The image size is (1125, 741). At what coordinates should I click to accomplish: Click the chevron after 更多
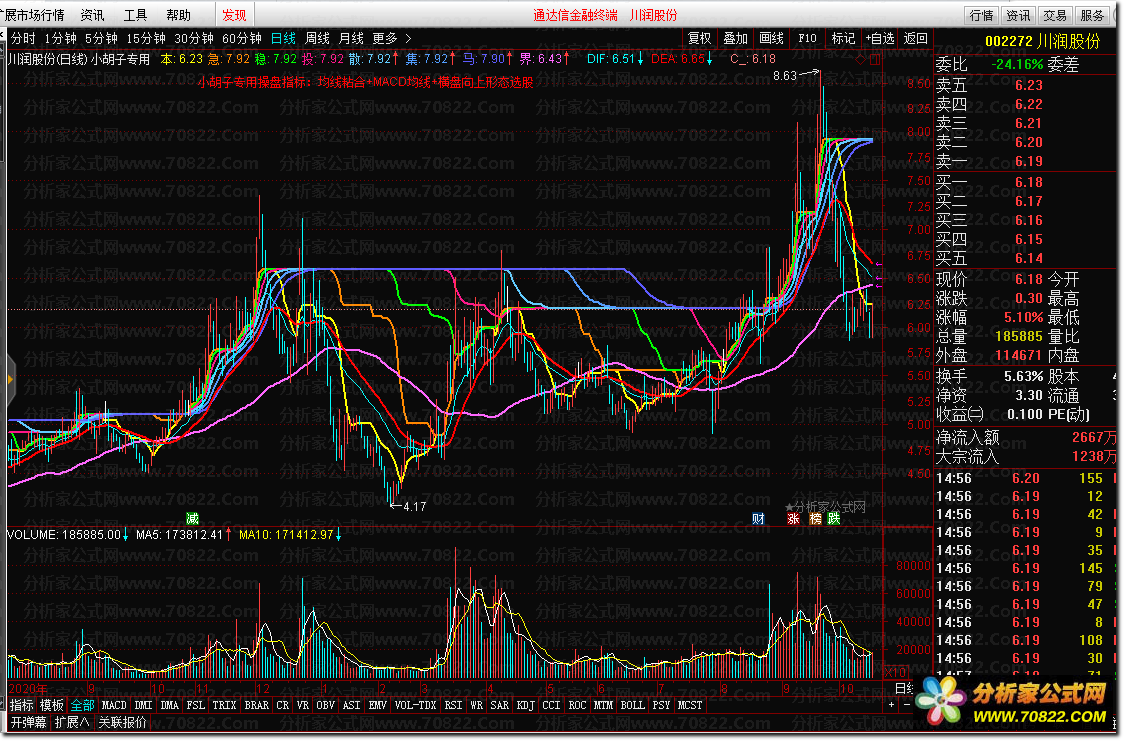pyautogui.click(x=408, y=39)
